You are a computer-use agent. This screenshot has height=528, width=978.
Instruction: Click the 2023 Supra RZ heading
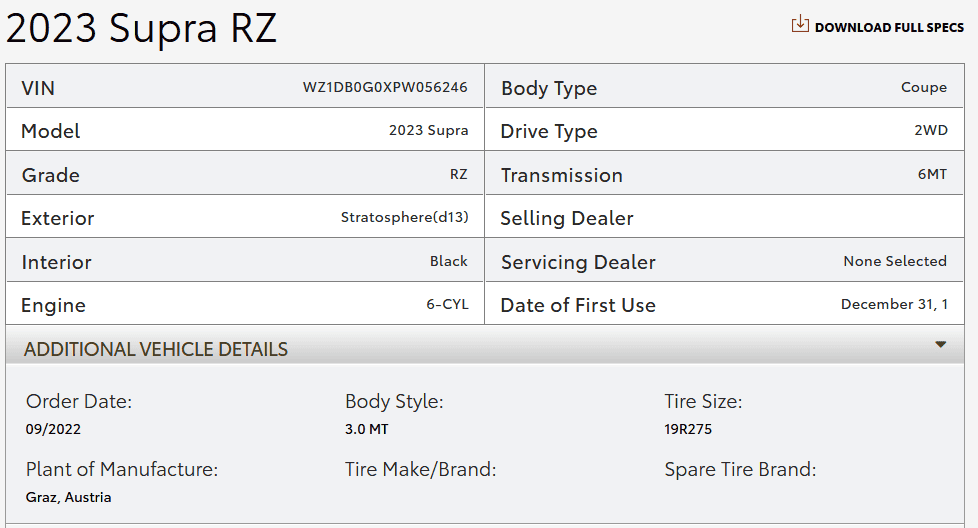pos(141,28)
